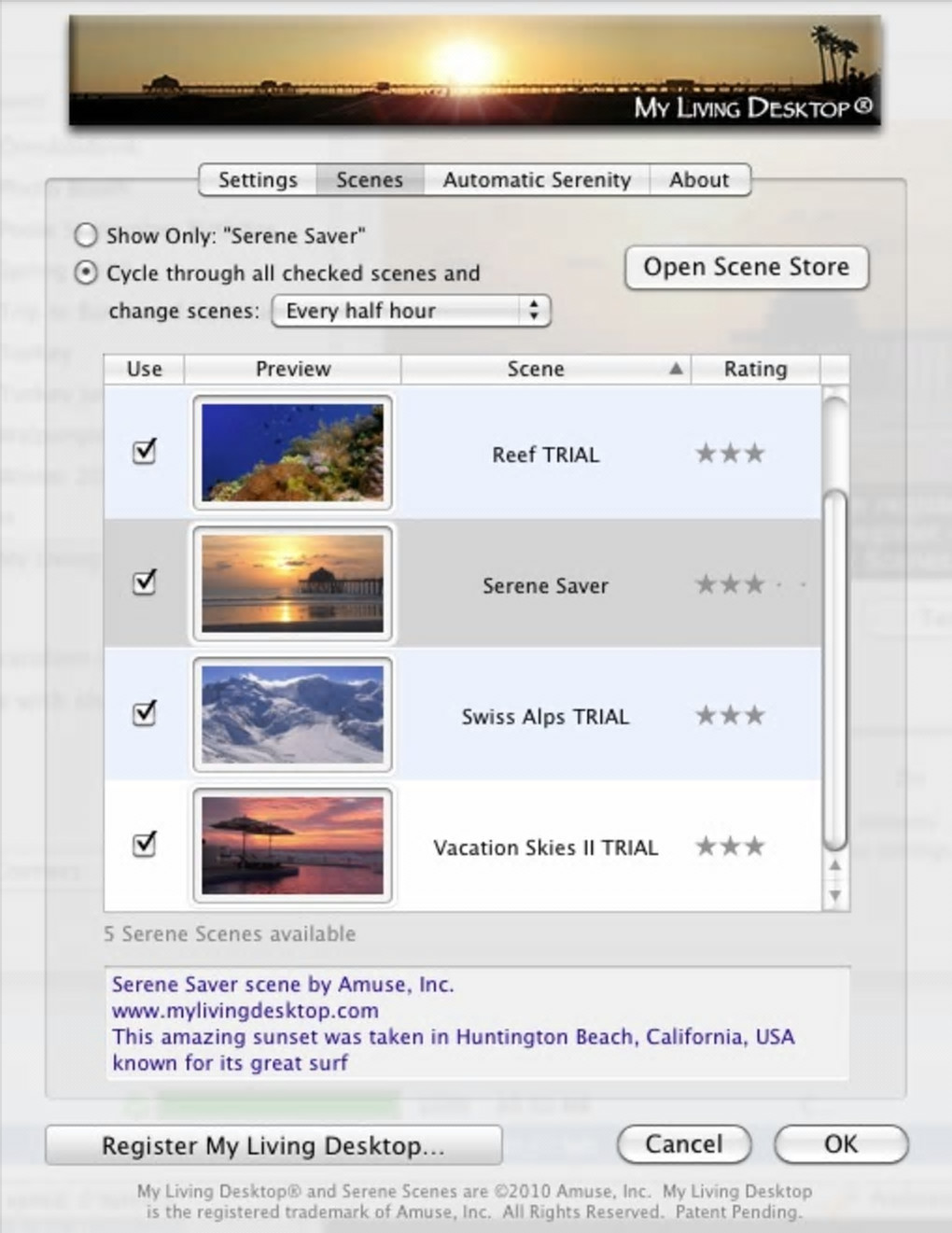The height and width of the screenshot is (1233, 952).
Task: Click the scene list scrollbar thumb
Action: click(x=836, y=668)
